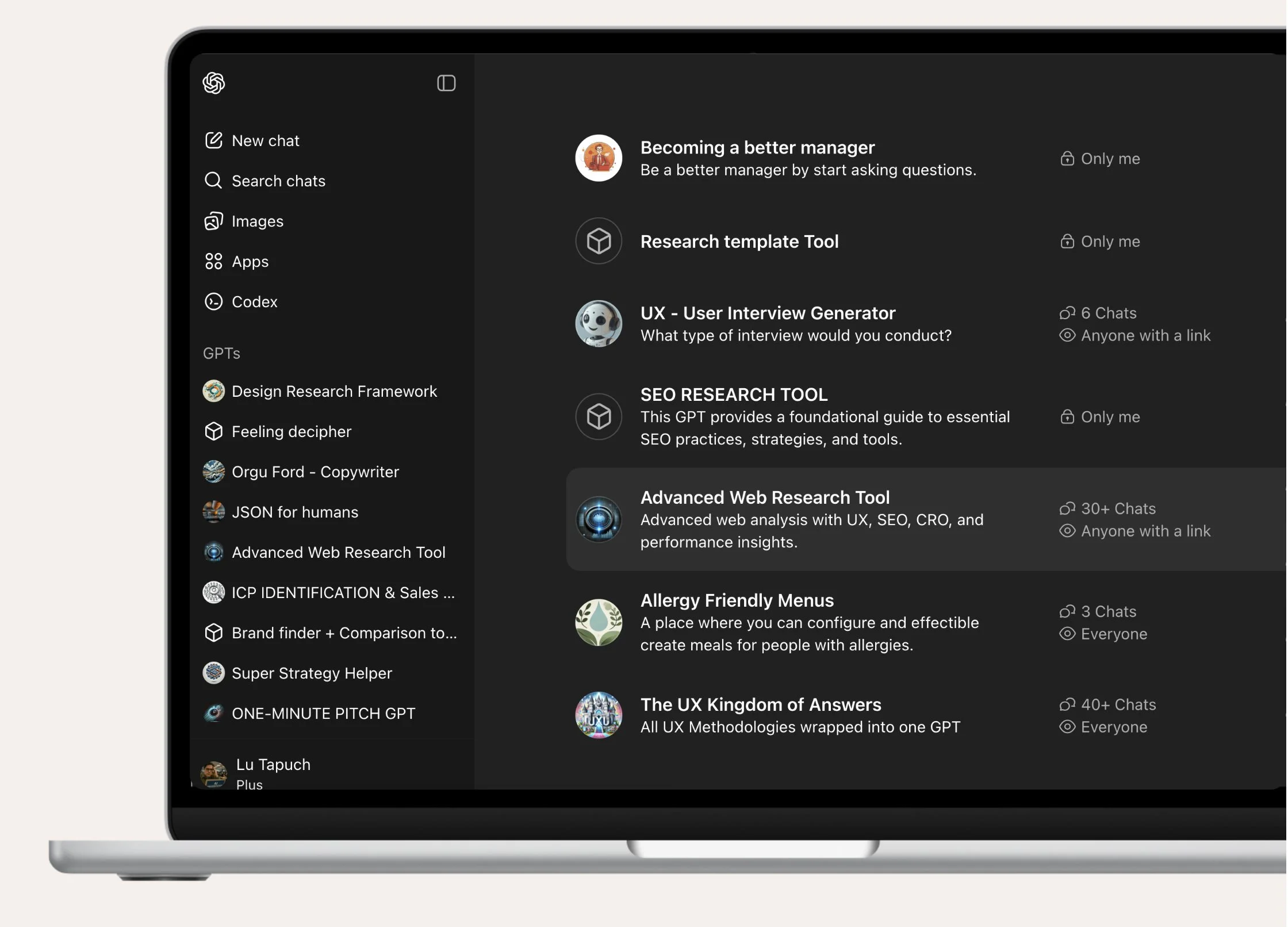The height and width of the screenshot is (927, 1288).
Task: Click the Feeling decipher cube icon
Action: tap(213, 431)
